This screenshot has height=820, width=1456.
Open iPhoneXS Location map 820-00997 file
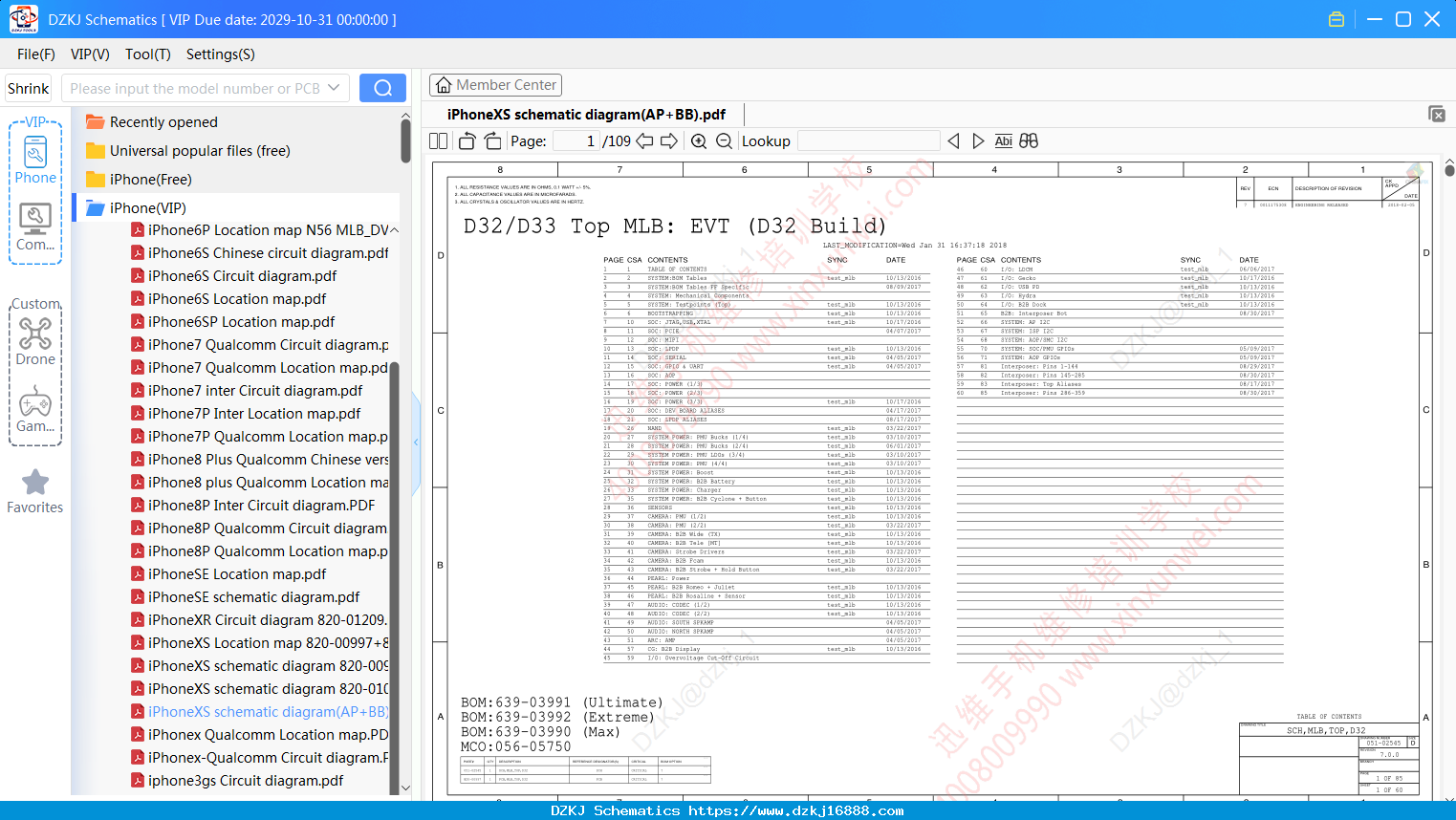pos(259,643)
